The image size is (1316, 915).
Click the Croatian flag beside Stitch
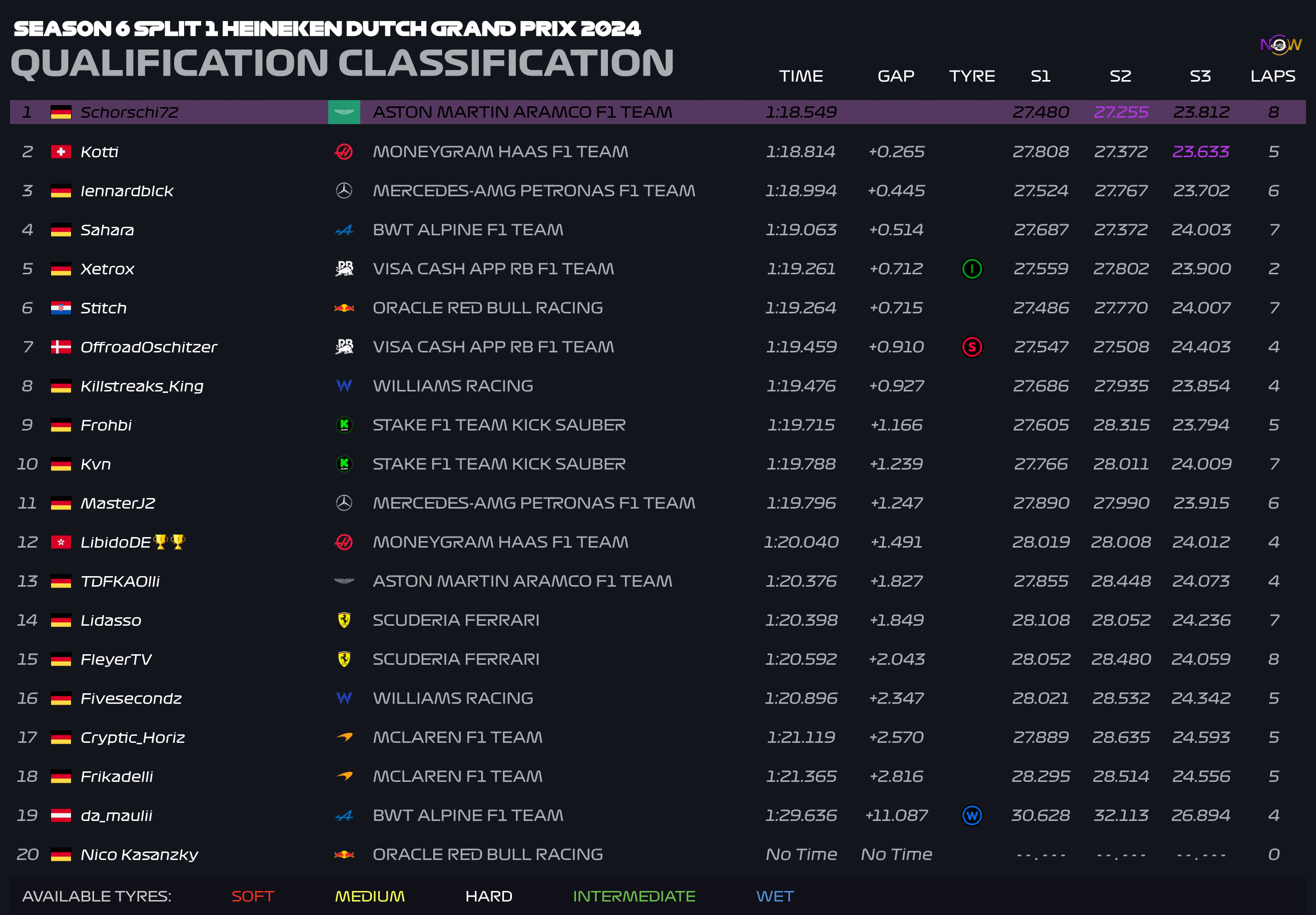click(x=61, y=308)
